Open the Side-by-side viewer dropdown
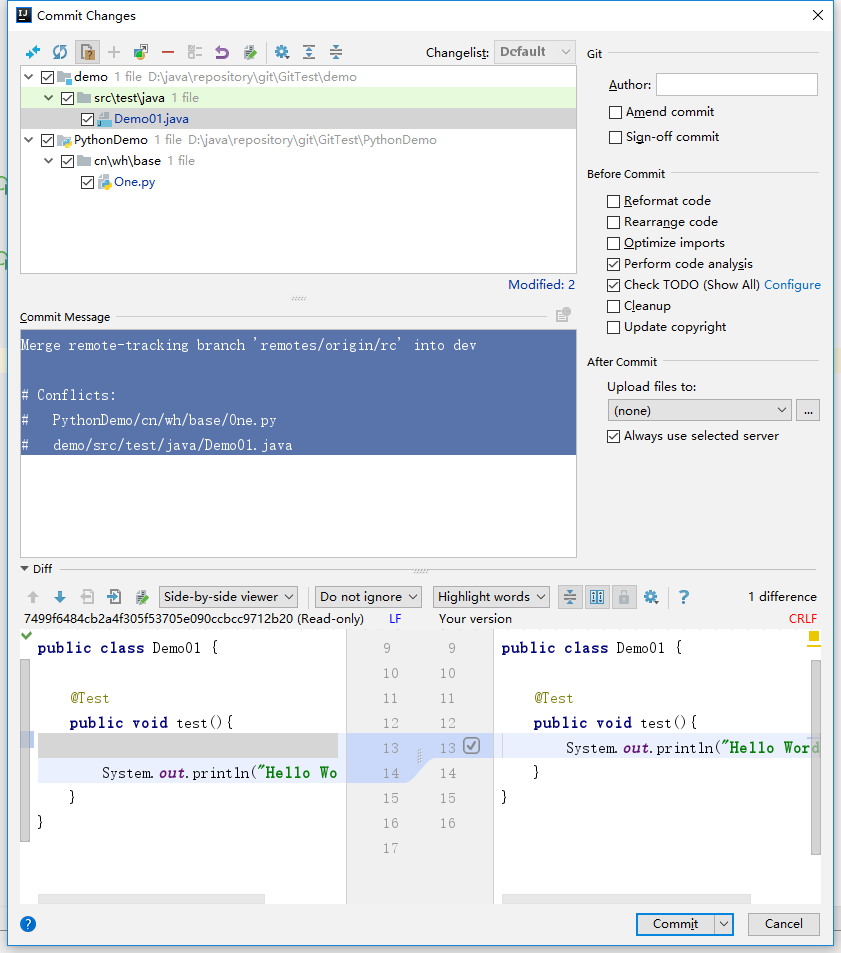 (228, 597)
